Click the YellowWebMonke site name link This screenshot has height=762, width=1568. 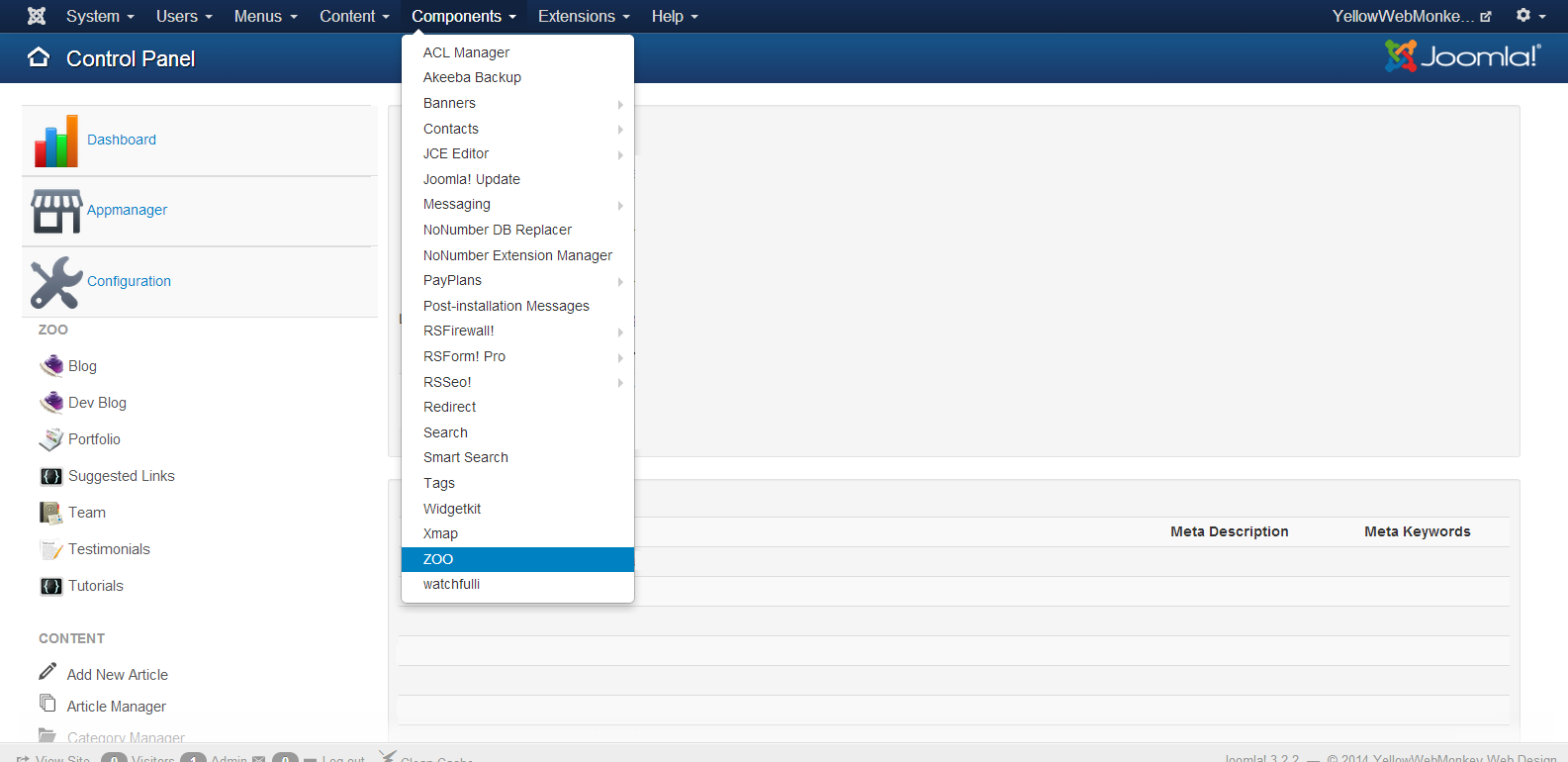click(1403, 16)
